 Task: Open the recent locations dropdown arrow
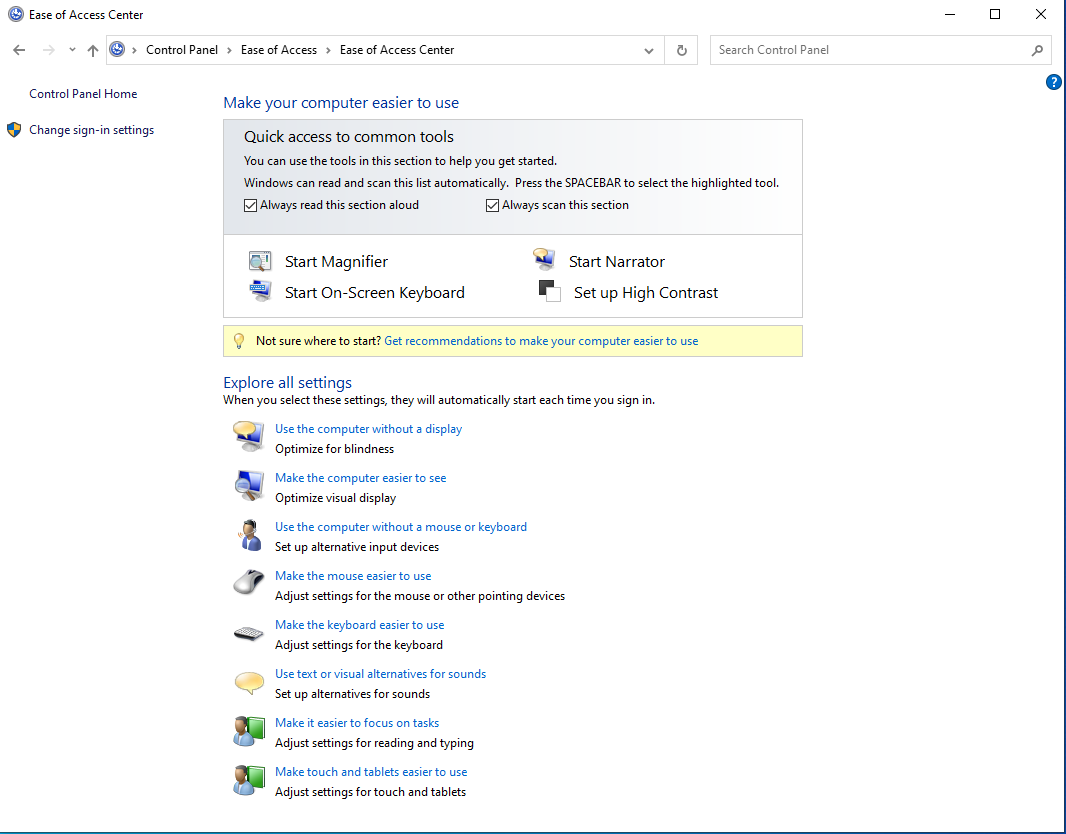pyautogui.click(x=72, y=50)
